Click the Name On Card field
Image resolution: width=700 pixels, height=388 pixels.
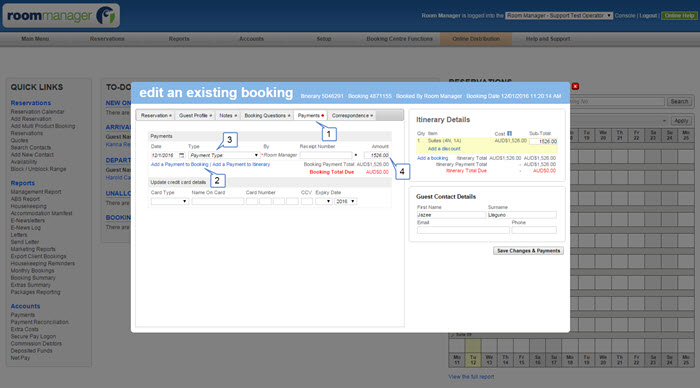218,201
